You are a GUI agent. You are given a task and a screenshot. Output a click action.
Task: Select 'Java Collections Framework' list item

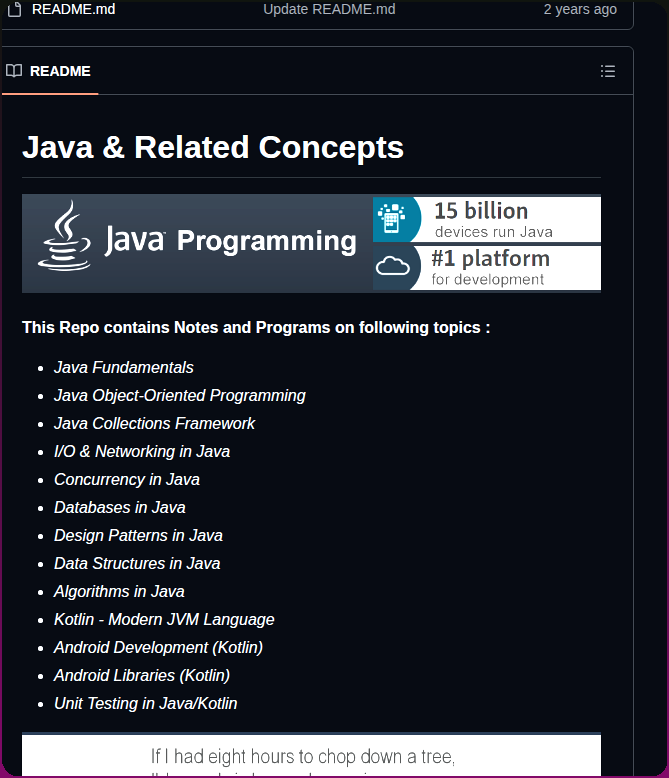[154, 423]
